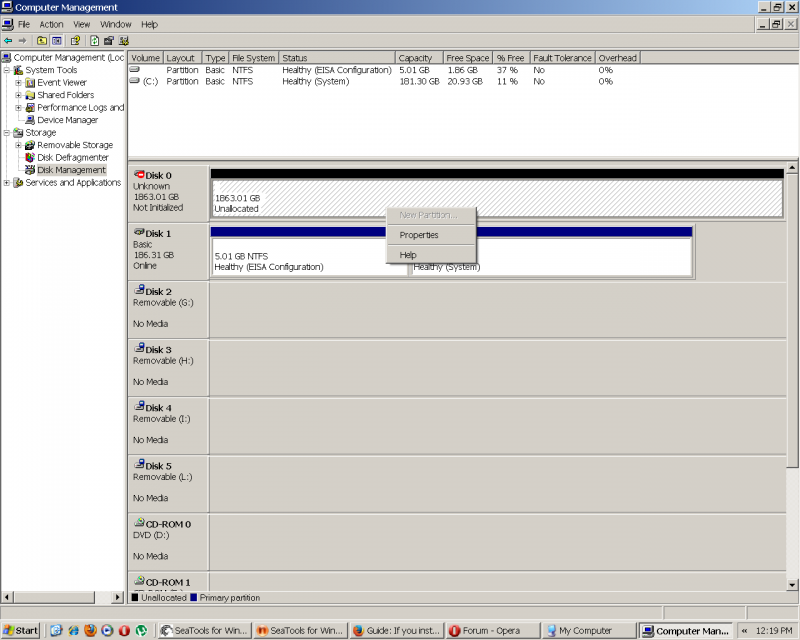Click the CD-ROM 0 drive icon

pos(139,523)
